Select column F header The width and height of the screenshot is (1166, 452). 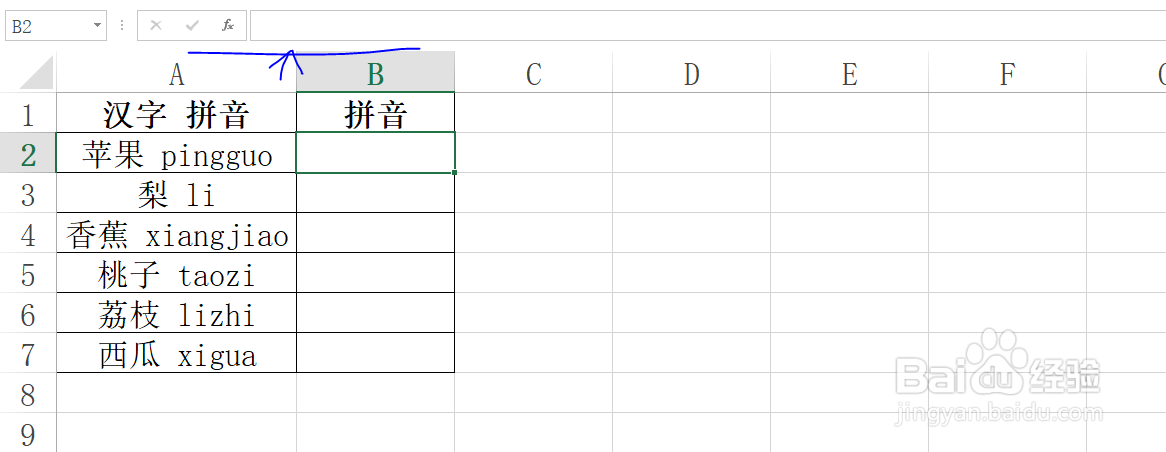click(x=1007, y=74)
